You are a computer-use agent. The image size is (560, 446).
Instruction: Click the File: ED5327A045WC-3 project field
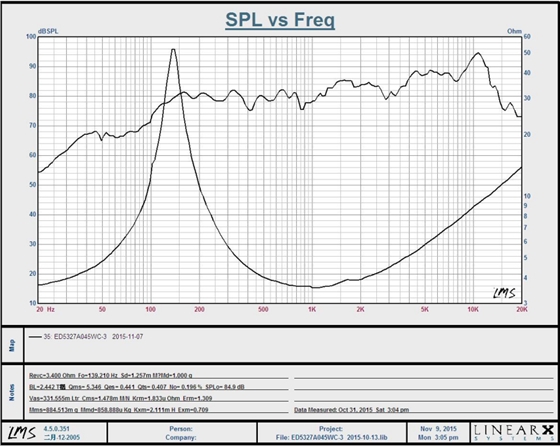(x=331, y=437)
